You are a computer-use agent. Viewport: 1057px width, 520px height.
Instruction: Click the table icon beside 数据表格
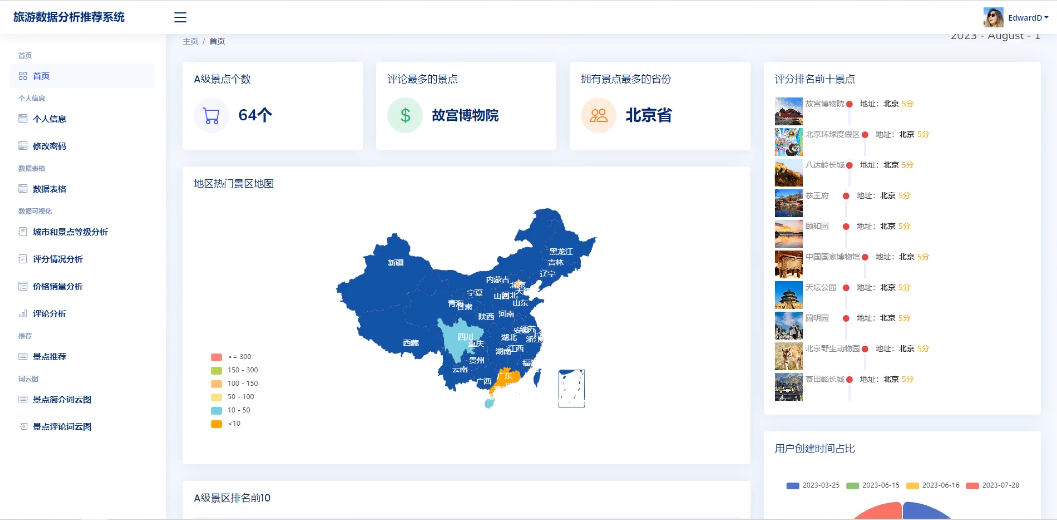tap(23, 189)
